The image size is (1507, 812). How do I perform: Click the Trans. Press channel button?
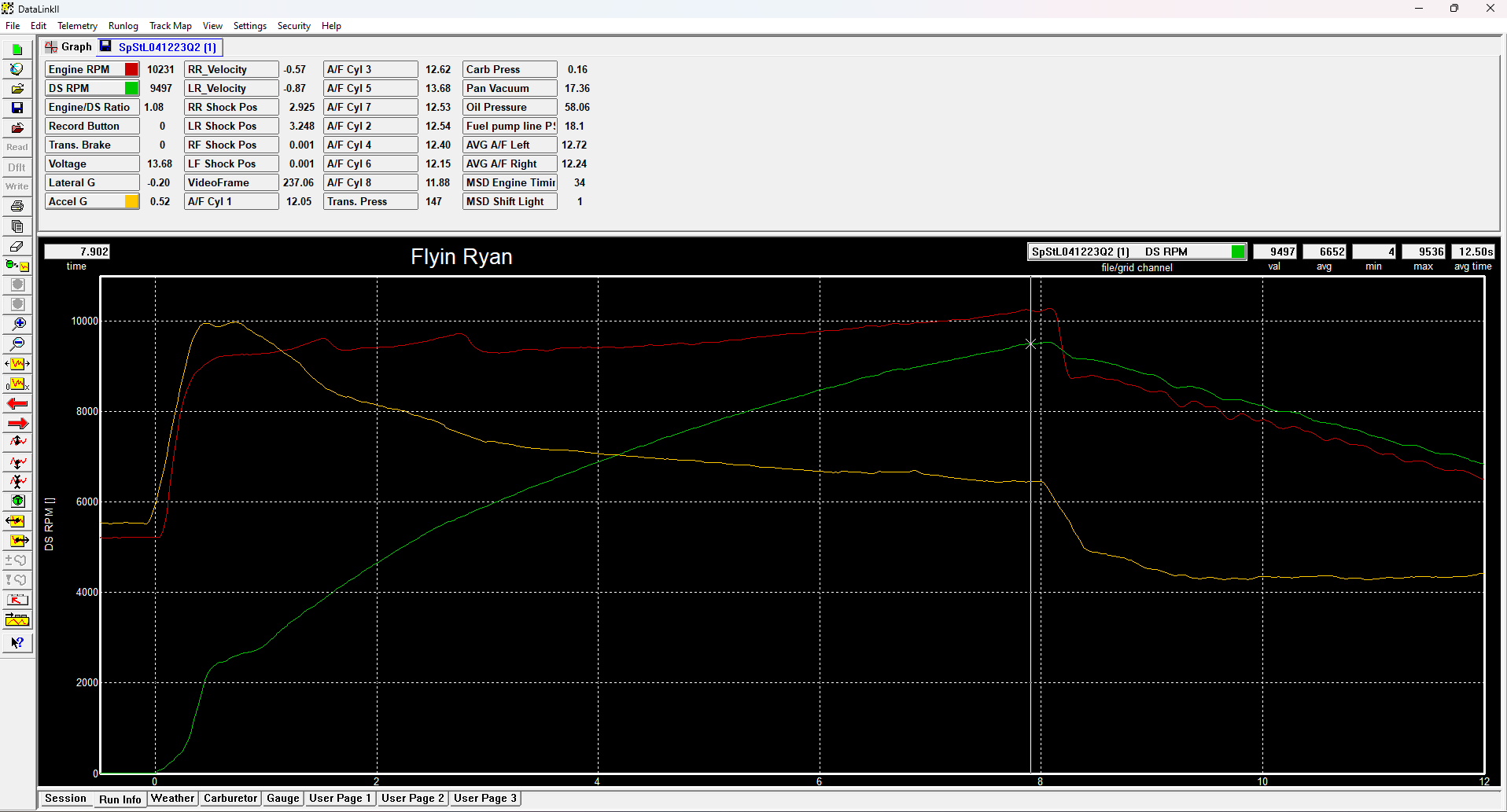(x=370, y=201)
